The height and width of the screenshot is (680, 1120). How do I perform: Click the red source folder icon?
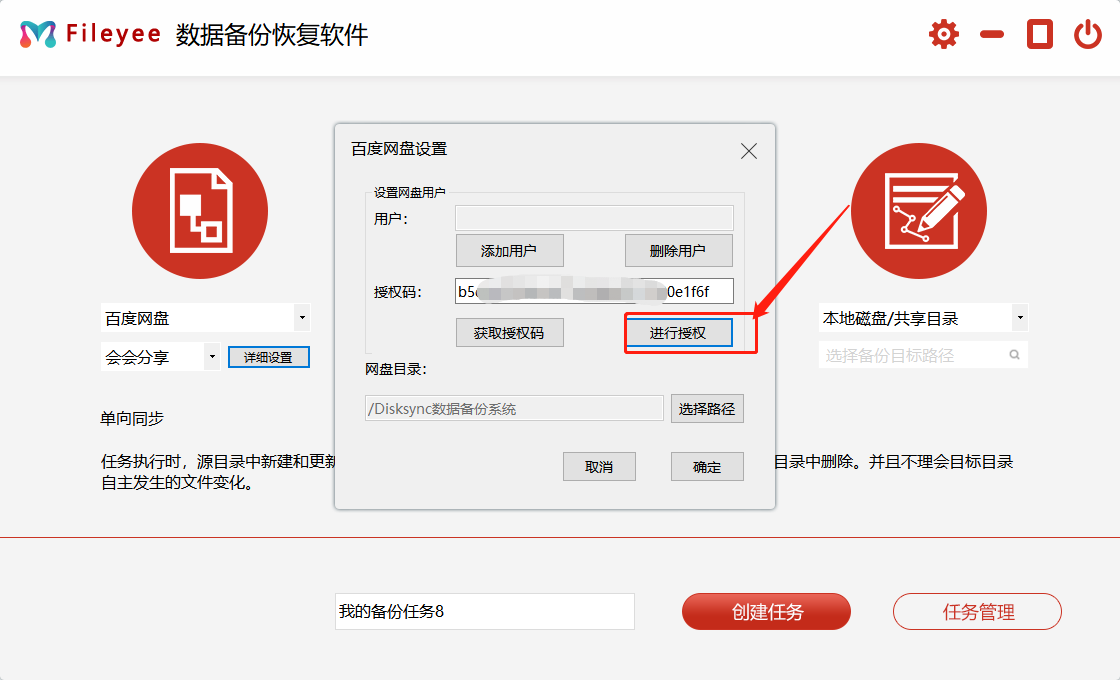(x=200, y=210)
